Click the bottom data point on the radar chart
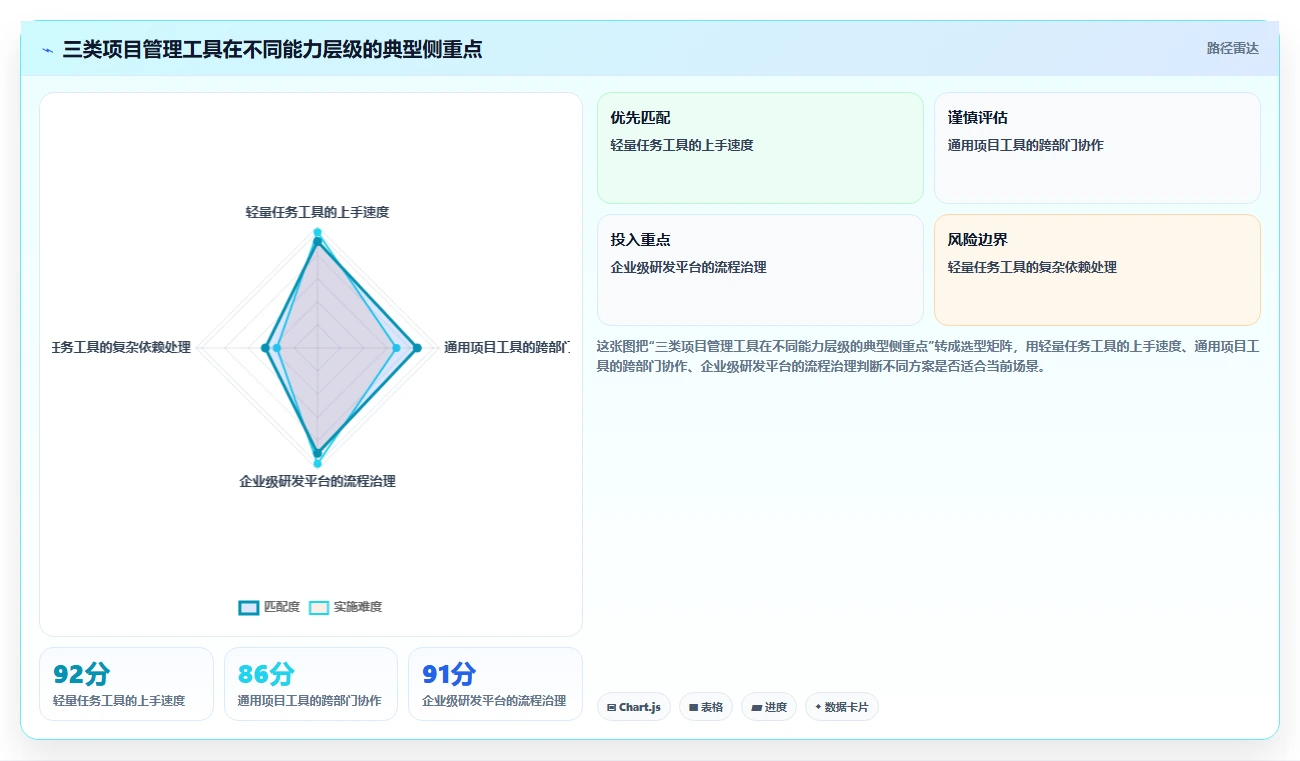The image size is (1300, 761). tap(317, 463)
